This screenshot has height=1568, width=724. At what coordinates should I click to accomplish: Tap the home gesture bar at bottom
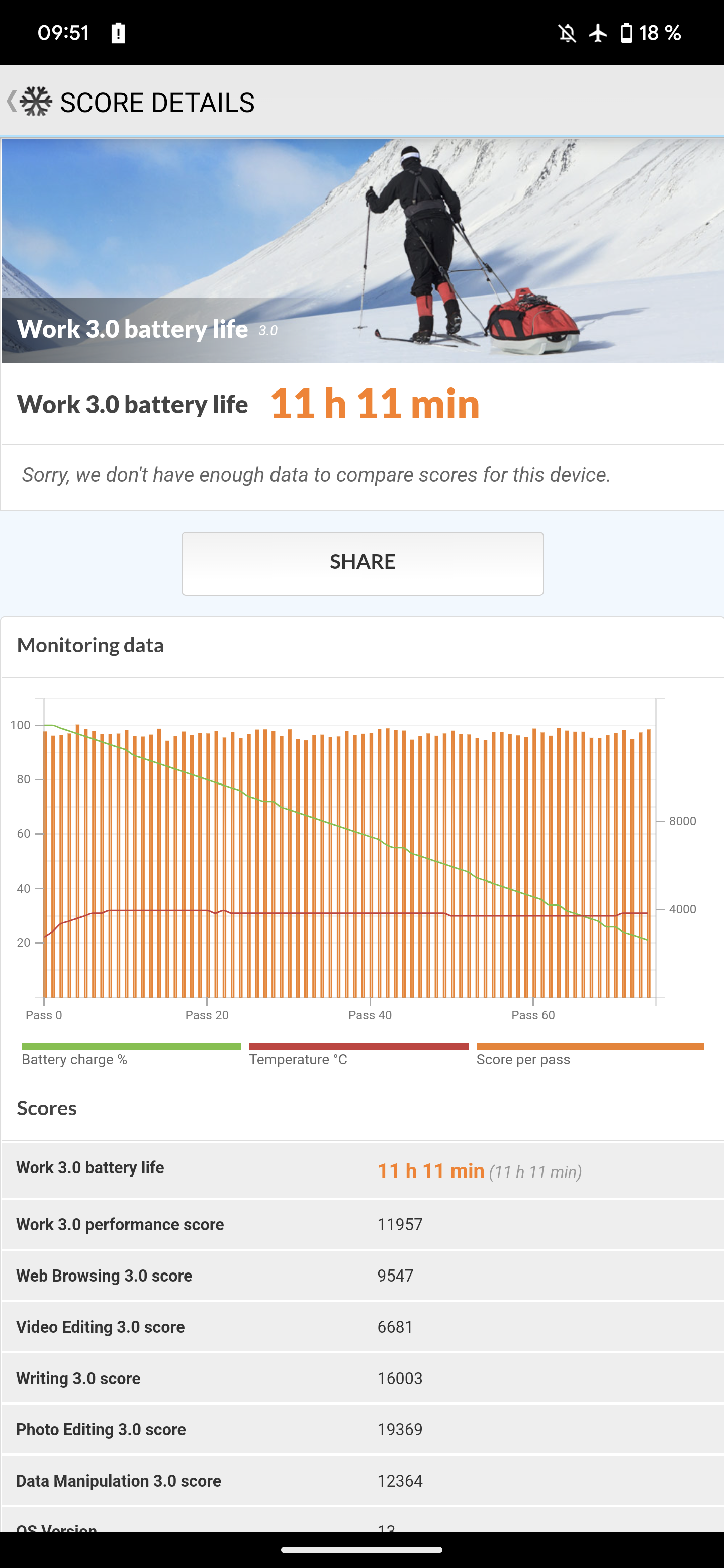click(361, 1550)
